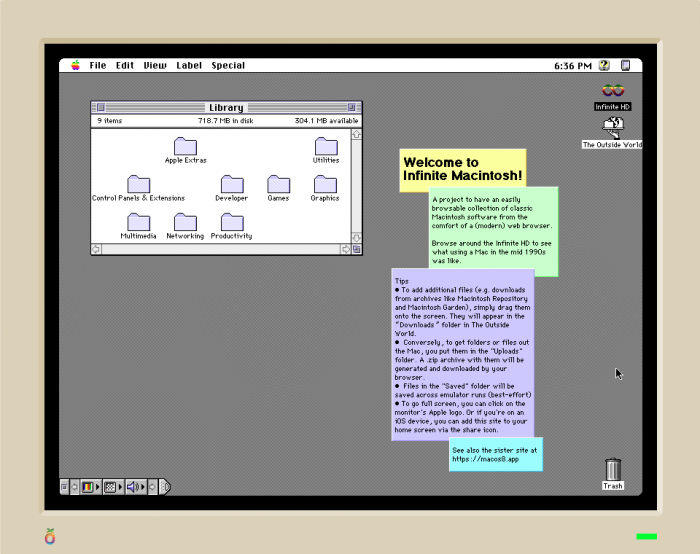Click the cyan macos8.app sister site note
The height and width of the screenshot is (554, 700).
pyautogui.click(x=496, y=454)
